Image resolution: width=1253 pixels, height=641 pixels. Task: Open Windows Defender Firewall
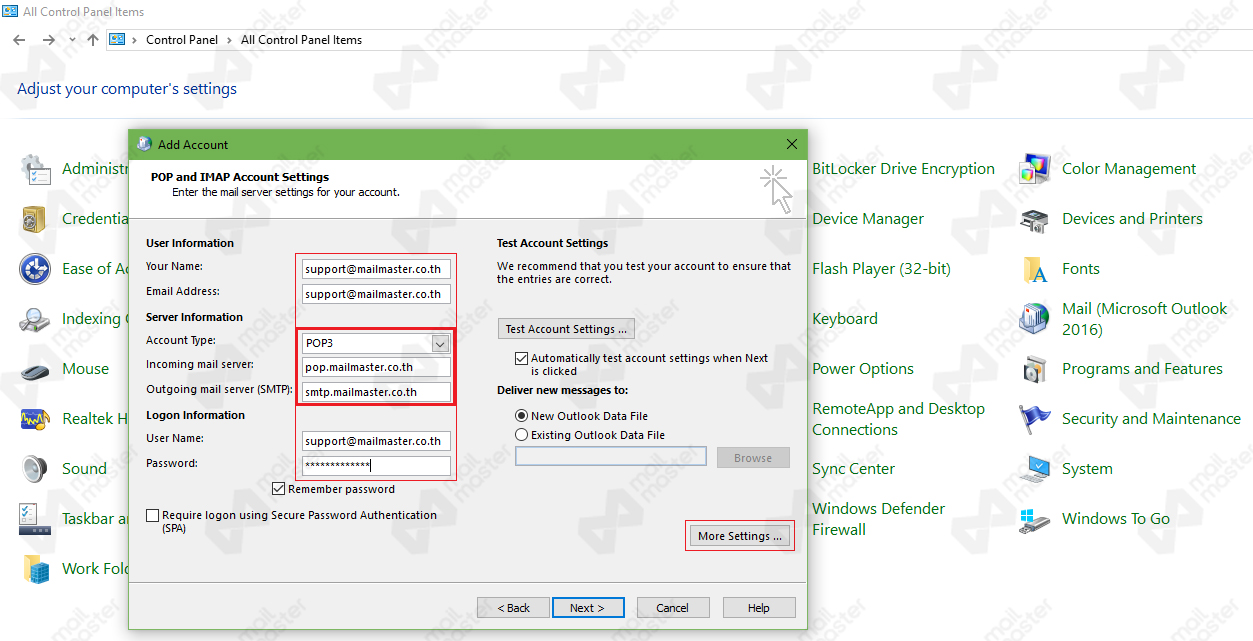878,519
